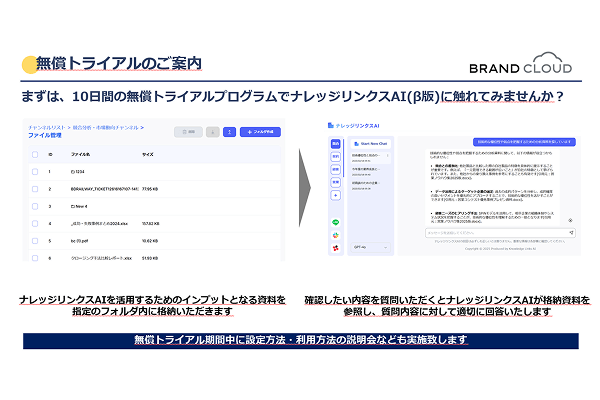
Task: Select the top highlighted sidebar category icon
Action: click(336, 144)
